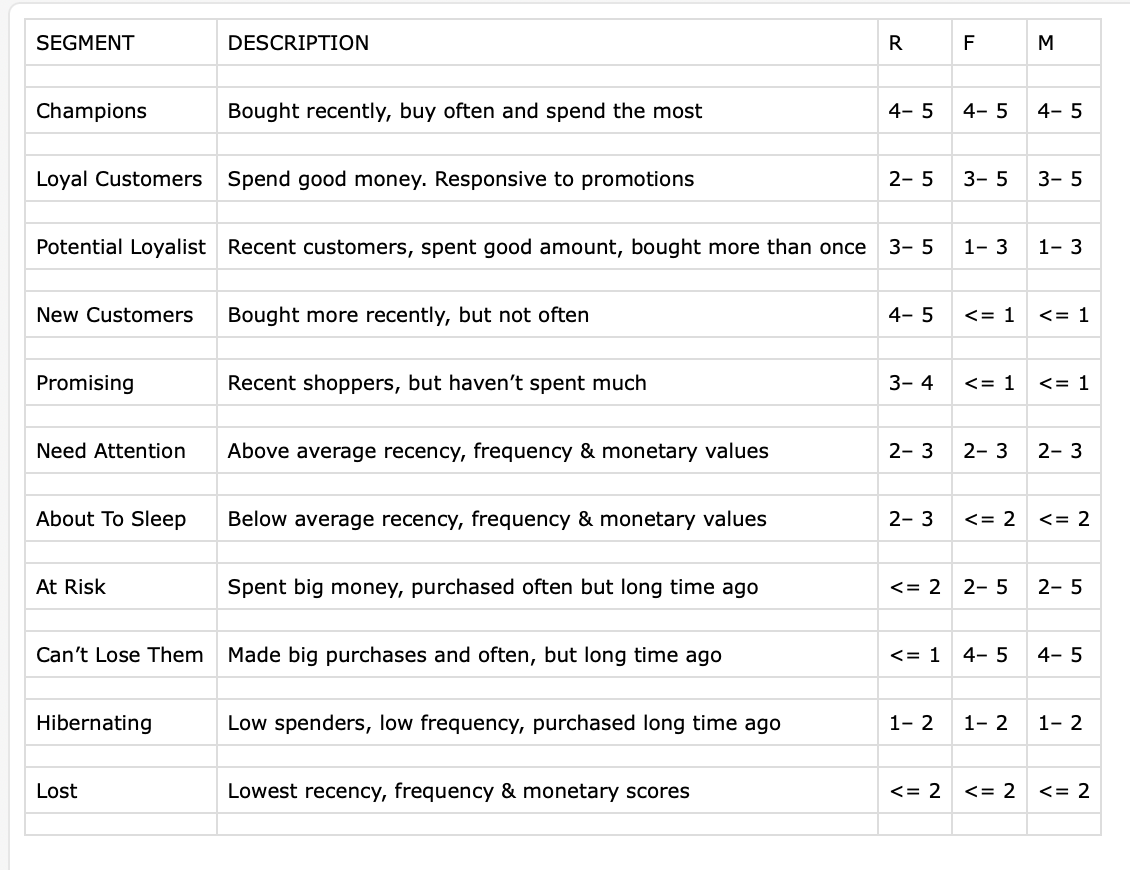Select the M column header cell

(1046, 43)
